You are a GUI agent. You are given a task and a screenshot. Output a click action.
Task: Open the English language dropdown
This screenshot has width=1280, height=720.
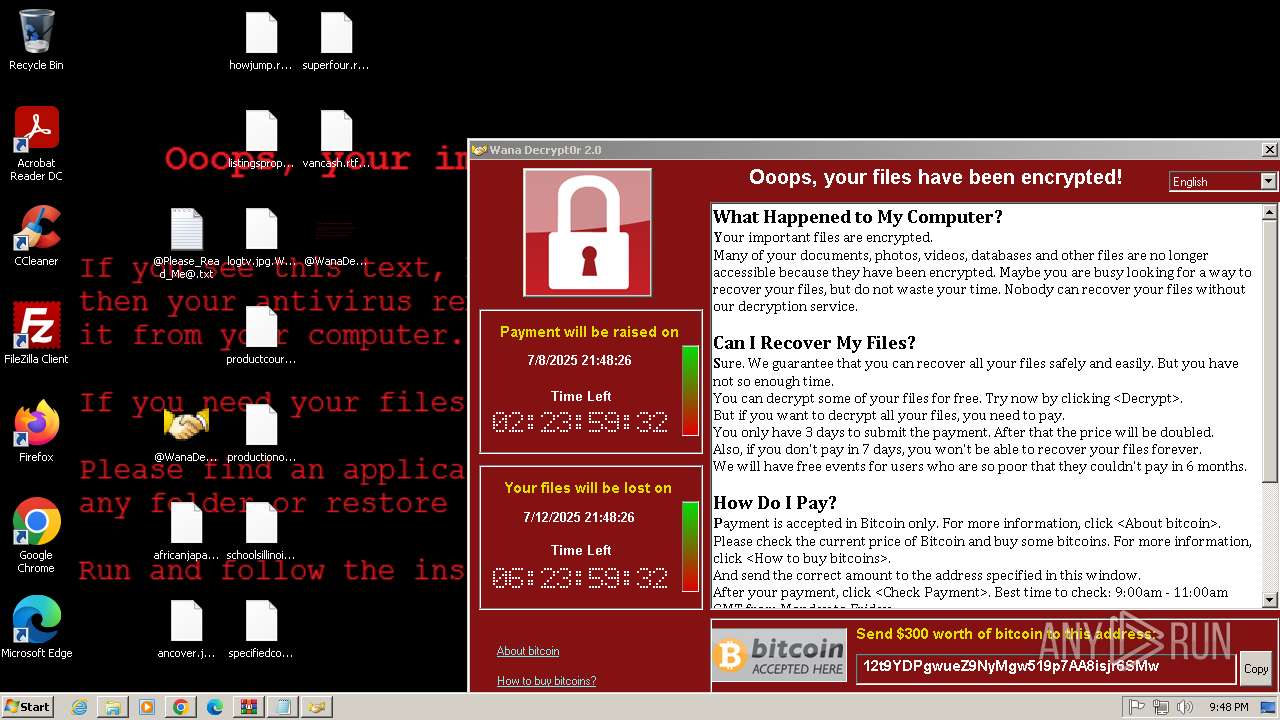pyautogui.click(x=1223, y=181)
